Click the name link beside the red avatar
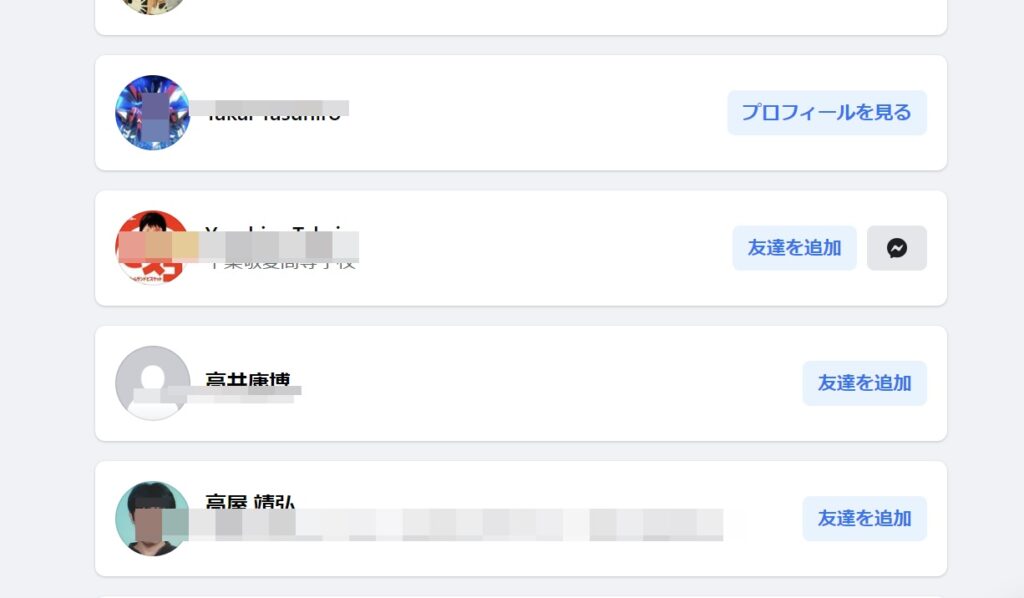The image size is (1024, 598). click(276, 231)
